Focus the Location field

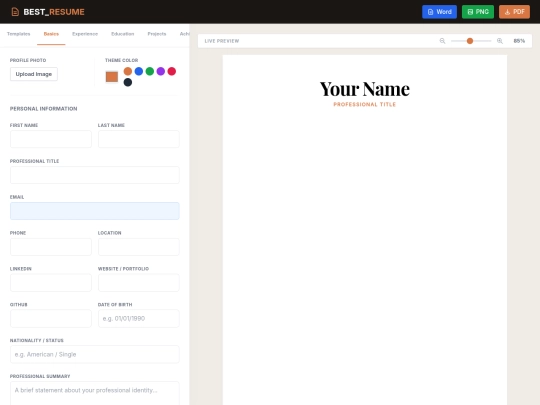139,247
